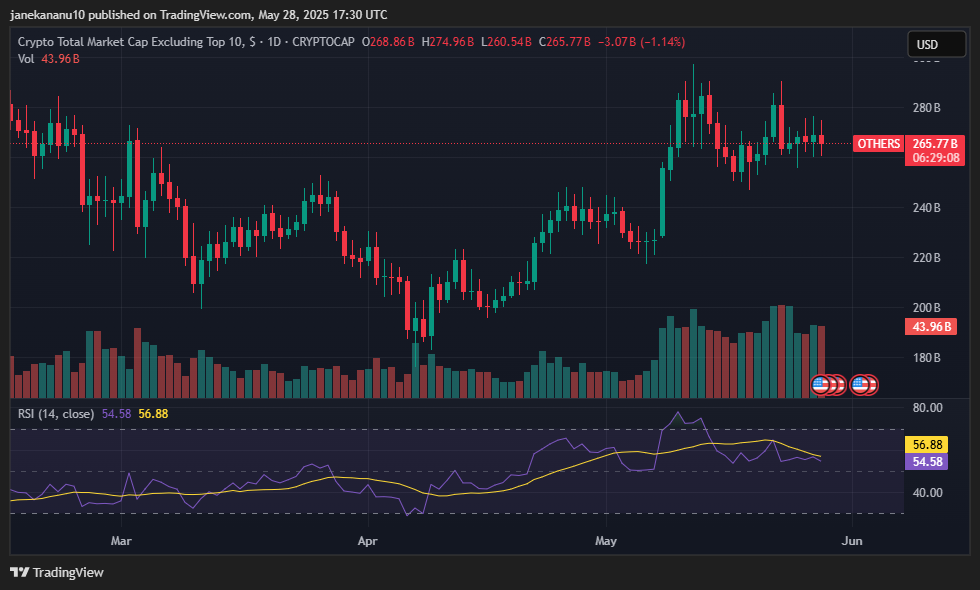
Task: Click the 200 B price axis label
Action: (x=926, y=308)
